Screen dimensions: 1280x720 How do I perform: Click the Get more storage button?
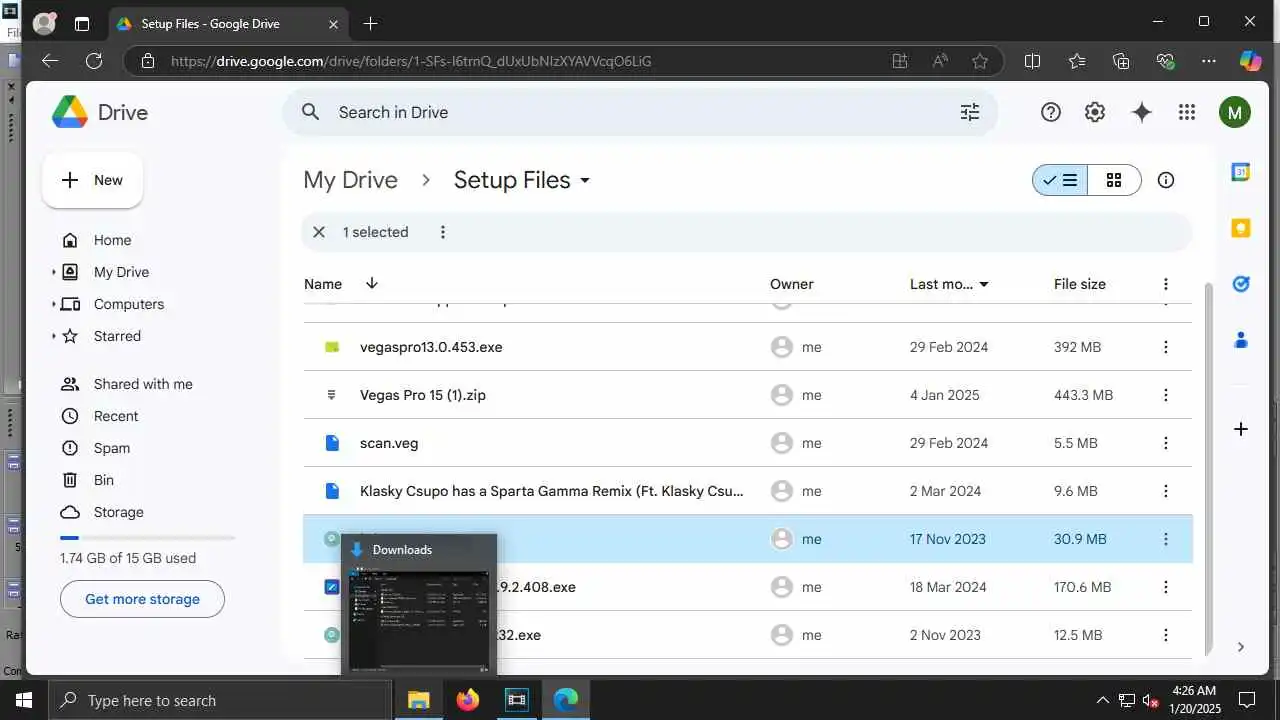[142, 599]
